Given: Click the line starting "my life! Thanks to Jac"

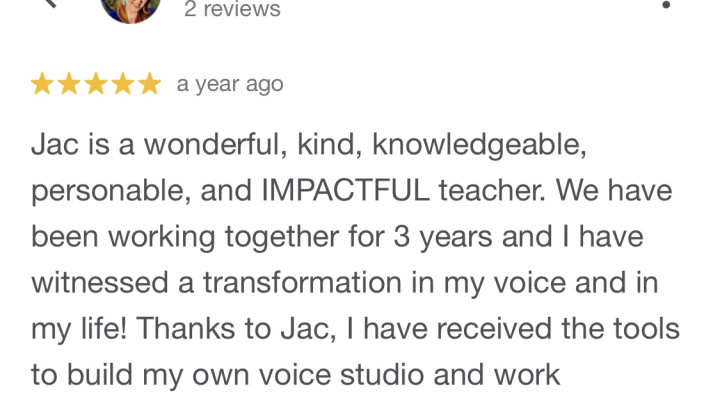Looking at the screenshot, I should (356, 329).
